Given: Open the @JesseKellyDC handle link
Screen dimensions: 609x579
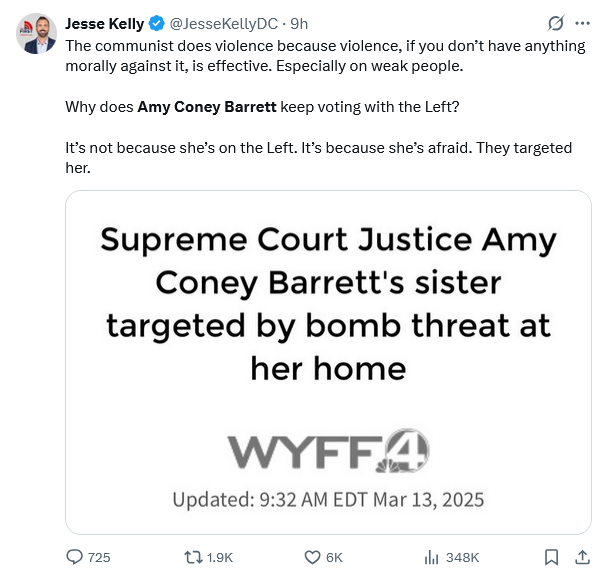Looking at the screenshot, I should [224, 24].
